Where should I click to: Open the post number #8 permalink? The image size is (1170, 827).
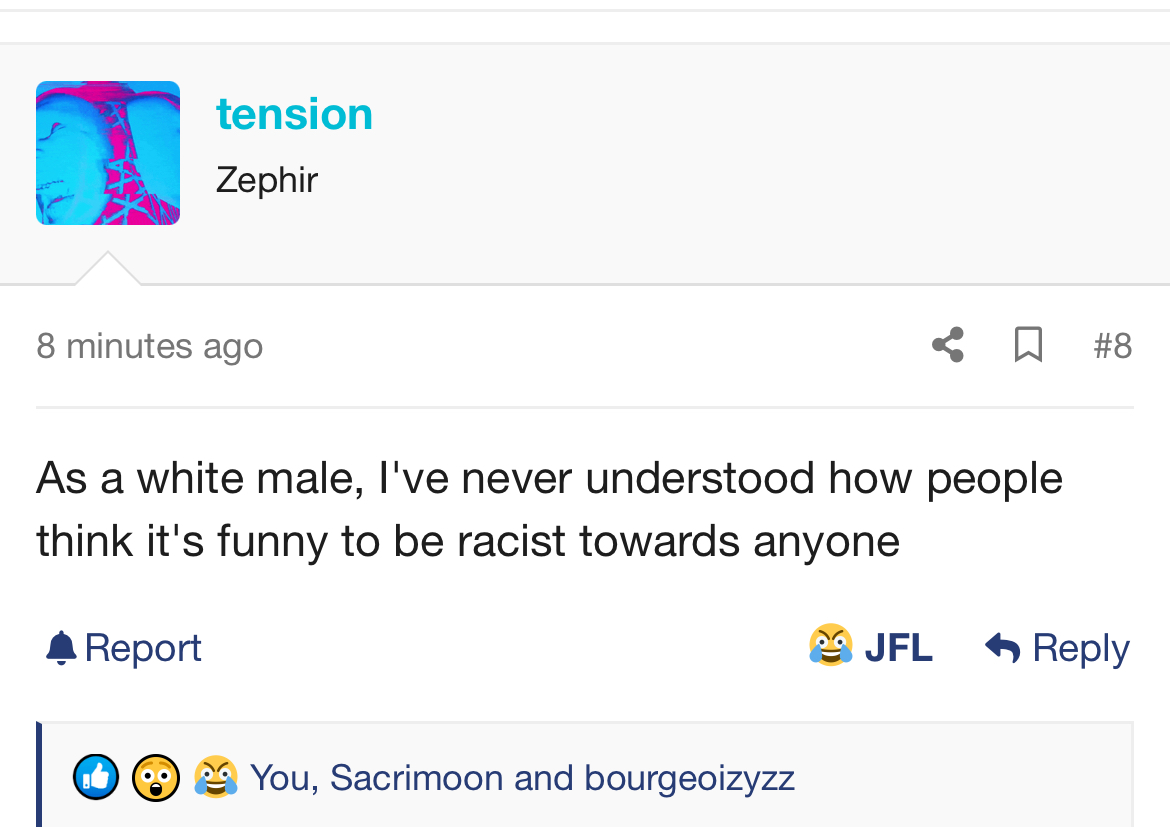[x=1112, y=346]
